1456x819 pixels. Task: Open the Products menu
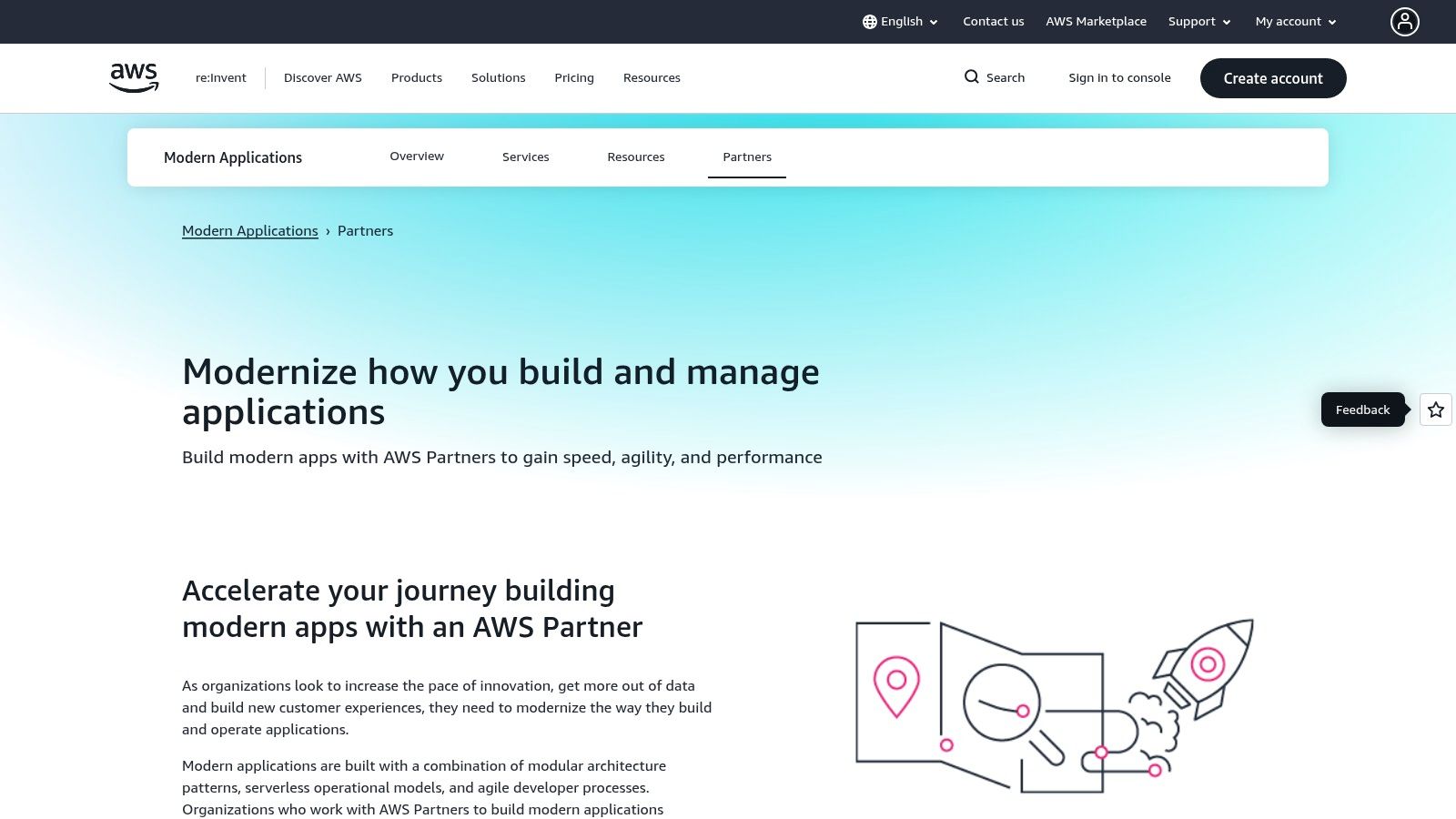(416, 77)
